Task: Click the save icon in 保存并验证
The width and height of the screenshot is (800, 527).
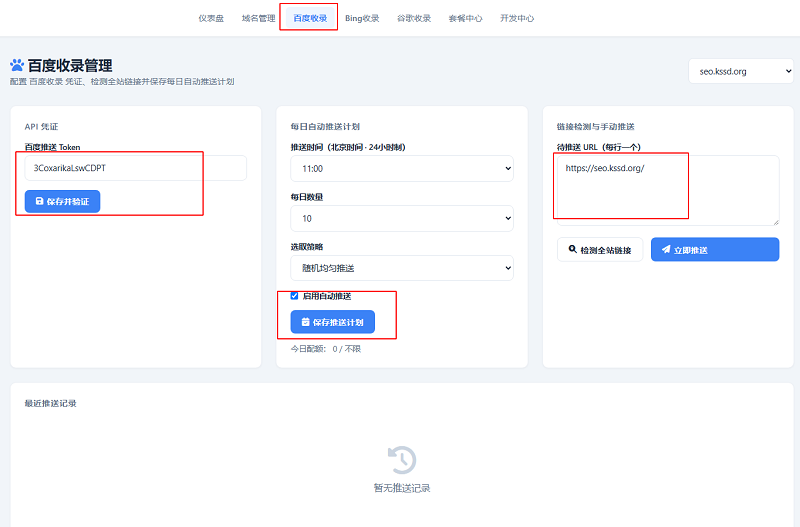Action: [39, 202]
